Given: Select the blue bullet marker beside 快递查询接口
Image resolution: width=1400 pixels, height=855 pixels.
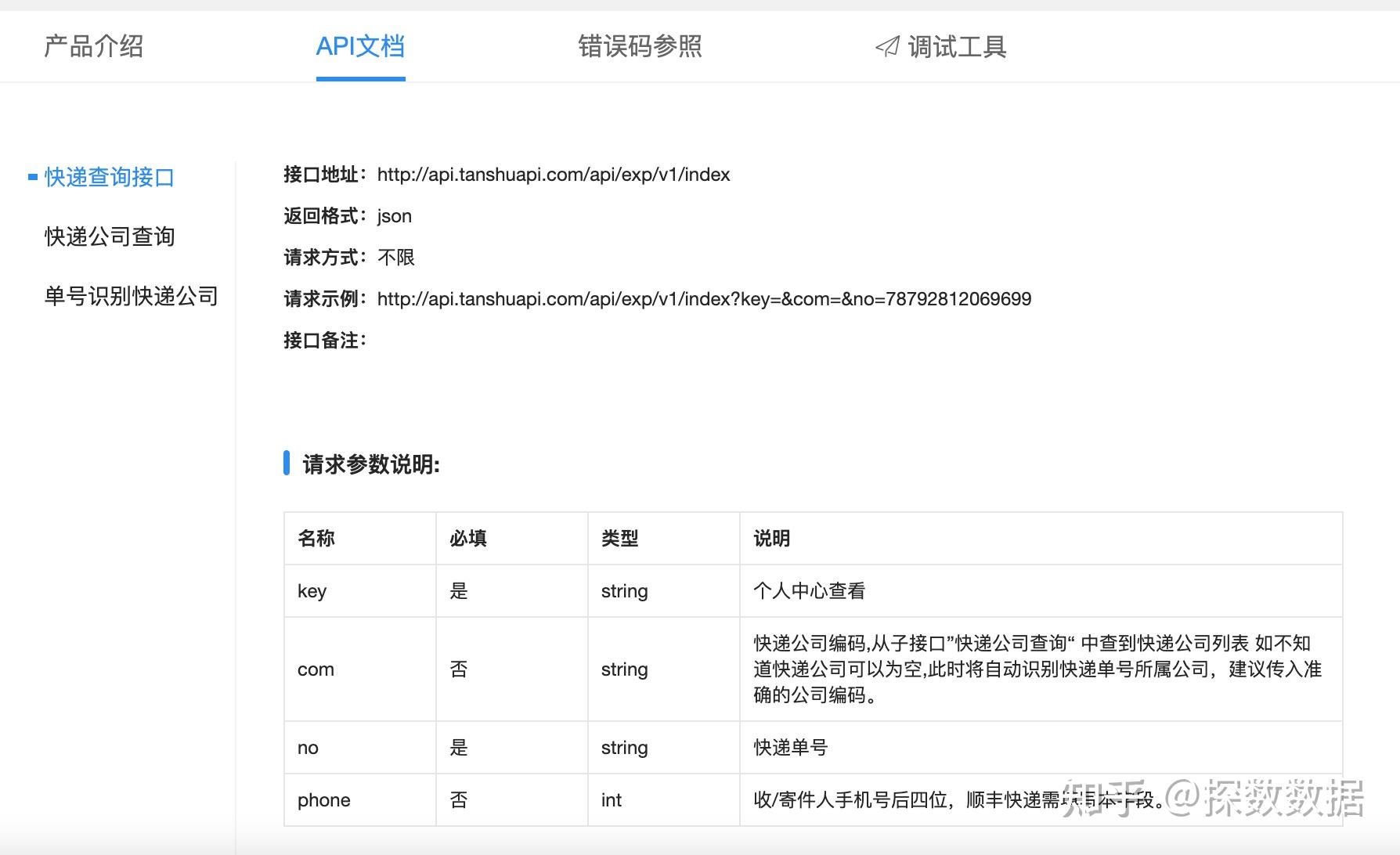Looking at the screenshot, I should coord(31,178).
